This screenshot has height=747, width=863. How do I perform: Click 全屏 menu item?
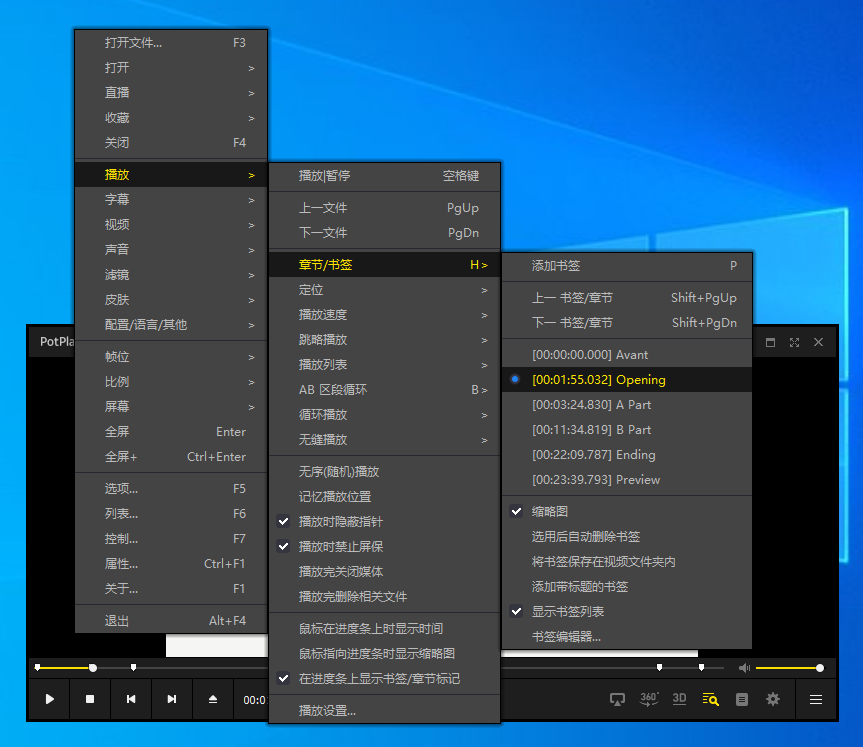click(x=171, y=432)
